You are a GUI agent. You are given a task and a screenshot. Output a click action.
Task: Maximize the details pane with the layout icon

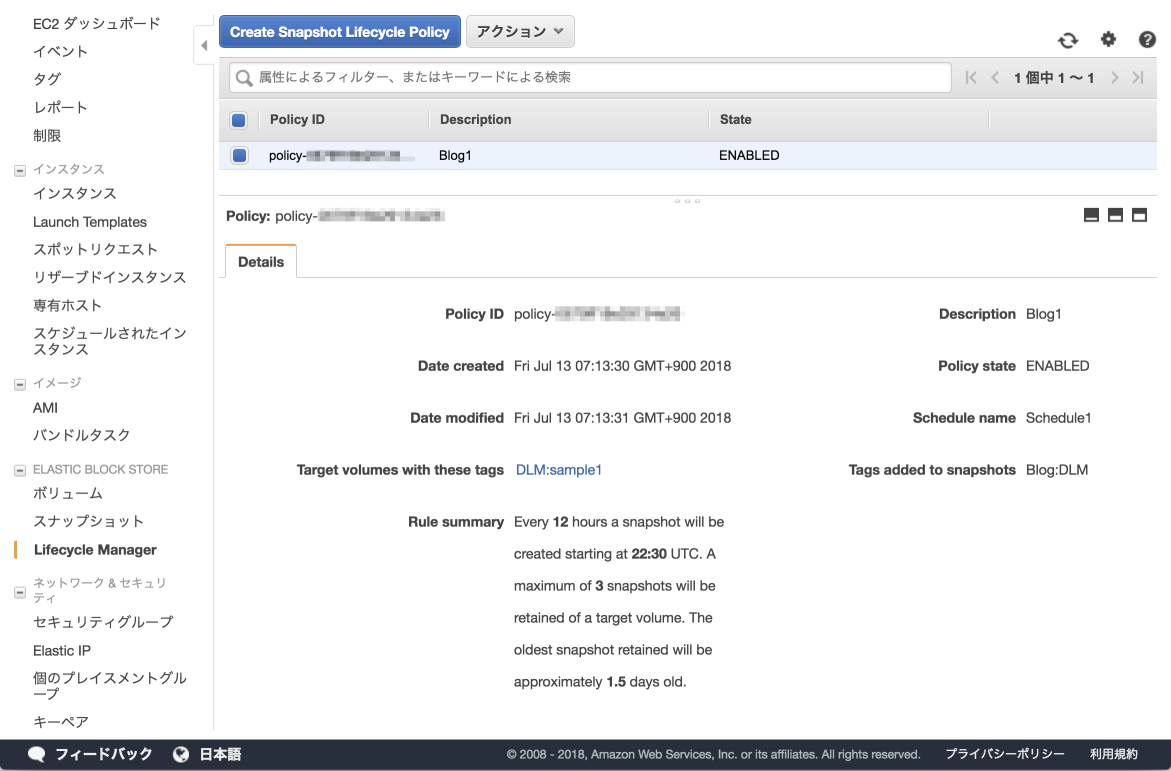click(1139, 214)
